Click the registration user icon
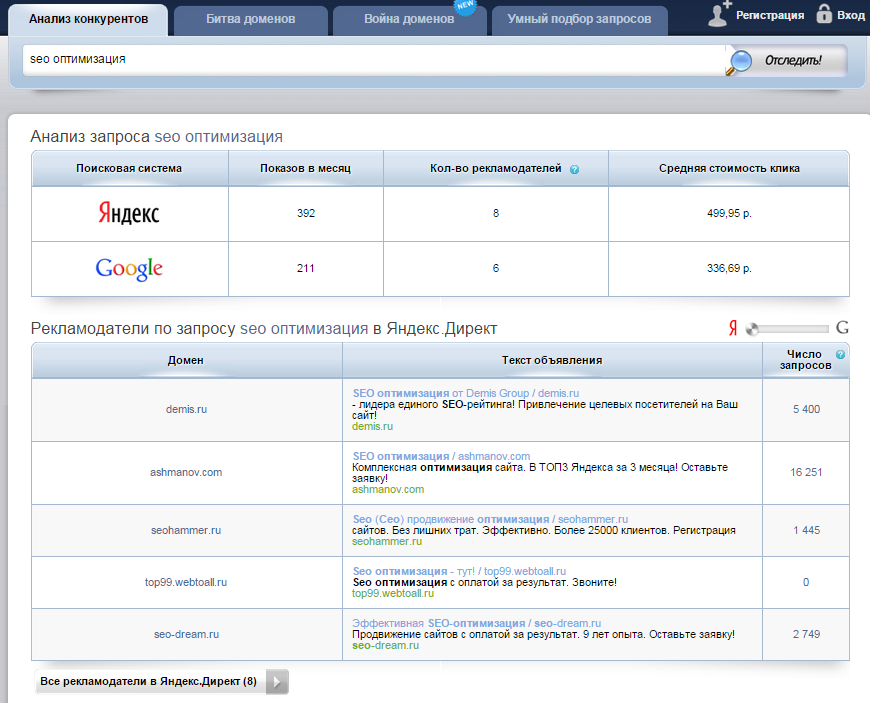Image resolution: width=870 pixels, height=703 pixels. [x=719, y=14]
